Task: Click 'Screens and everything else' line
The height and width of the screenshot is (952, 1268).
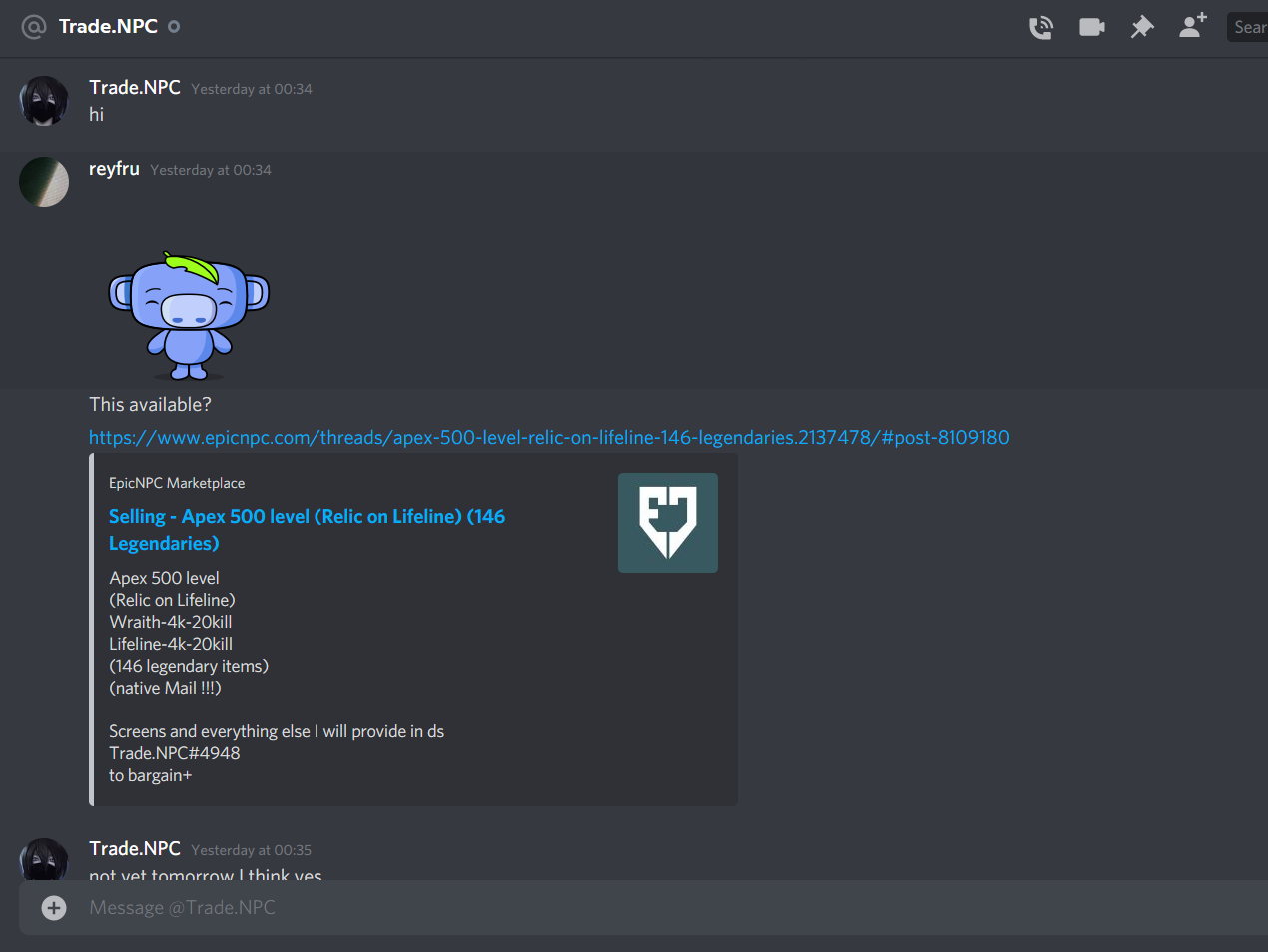Action: pyautogui.click(x=277, y=731)
